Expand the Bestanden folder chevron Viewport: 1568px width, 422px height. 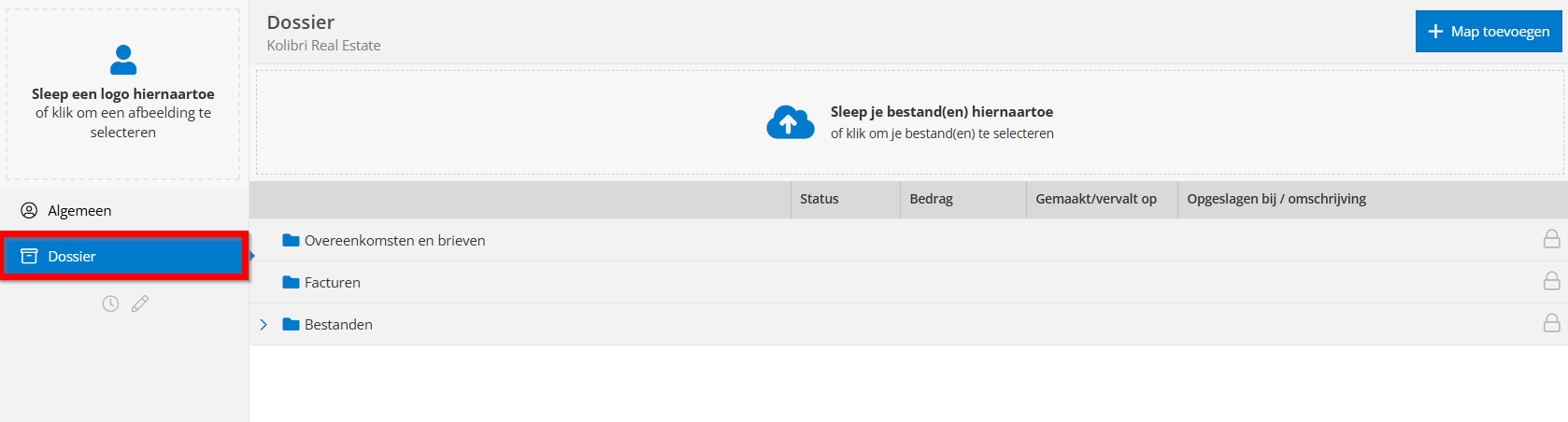[x=264, y=325]
